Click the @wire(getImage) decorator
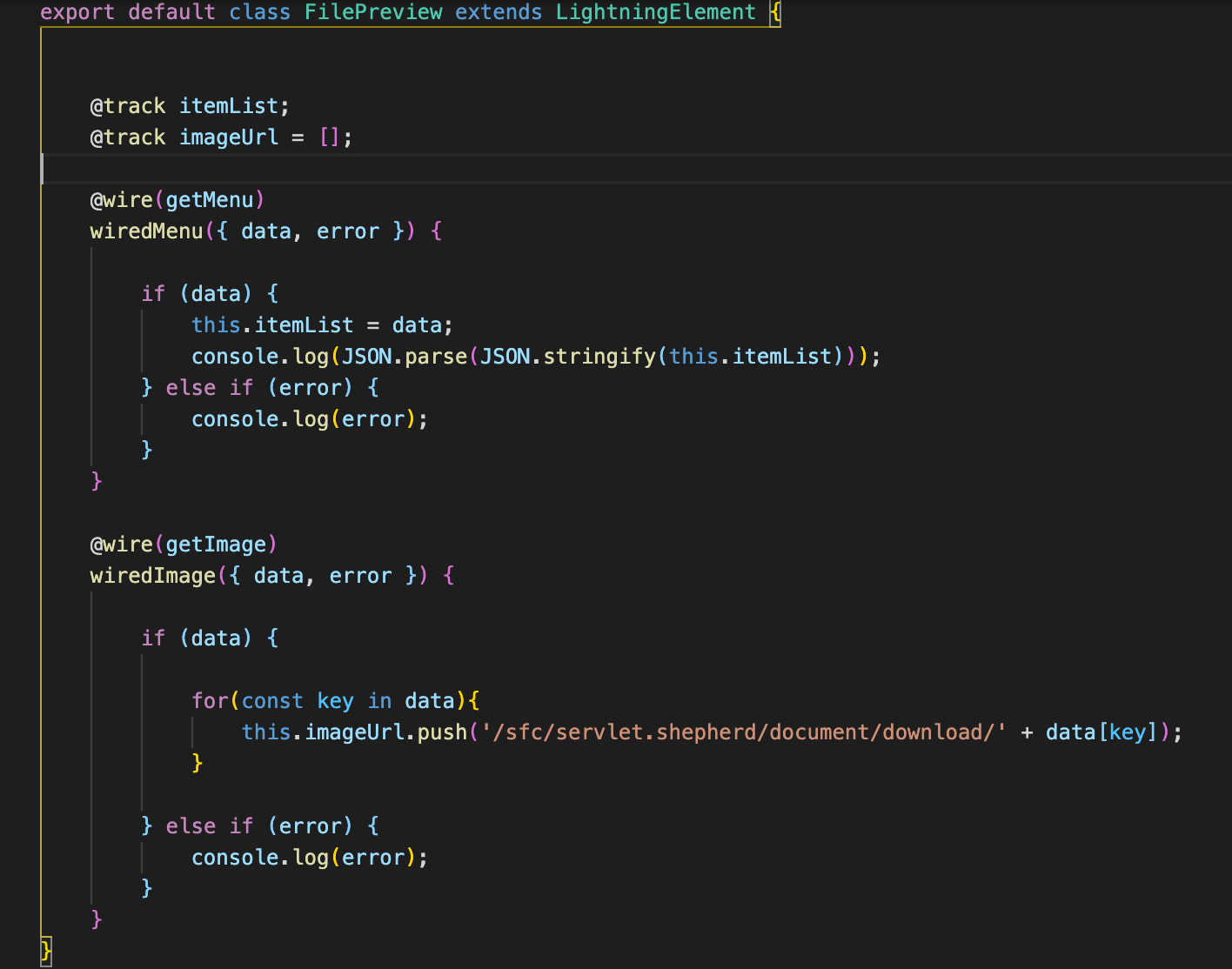Viewport: 1232px width, 969px height. [183, 544]
